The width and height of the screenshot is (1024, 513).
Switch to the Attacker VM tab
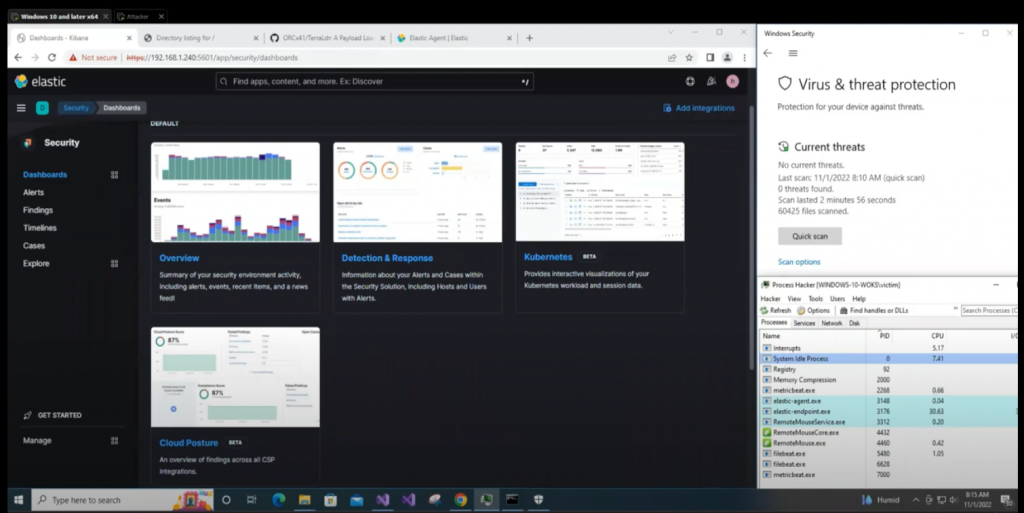click(140, 16)
